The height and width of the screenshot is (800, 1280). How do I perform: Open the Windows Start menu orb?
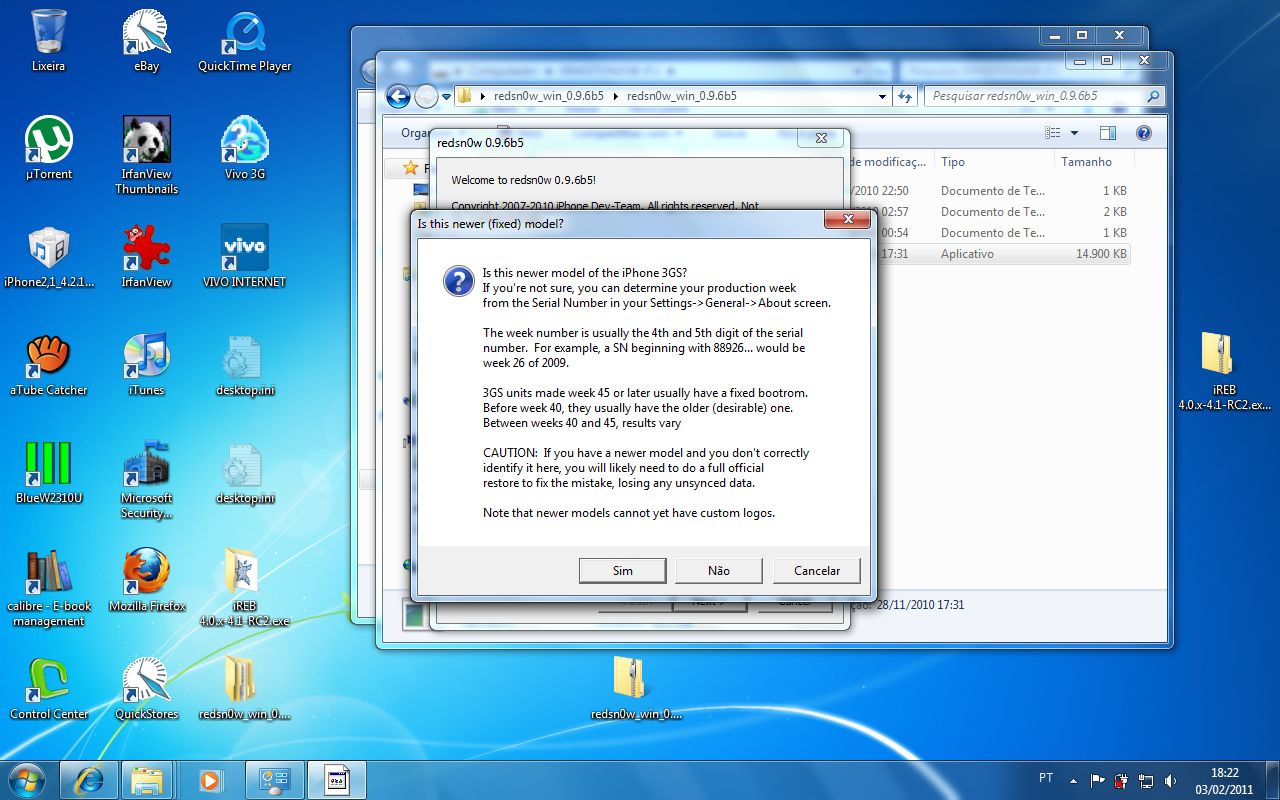(26, 779)
